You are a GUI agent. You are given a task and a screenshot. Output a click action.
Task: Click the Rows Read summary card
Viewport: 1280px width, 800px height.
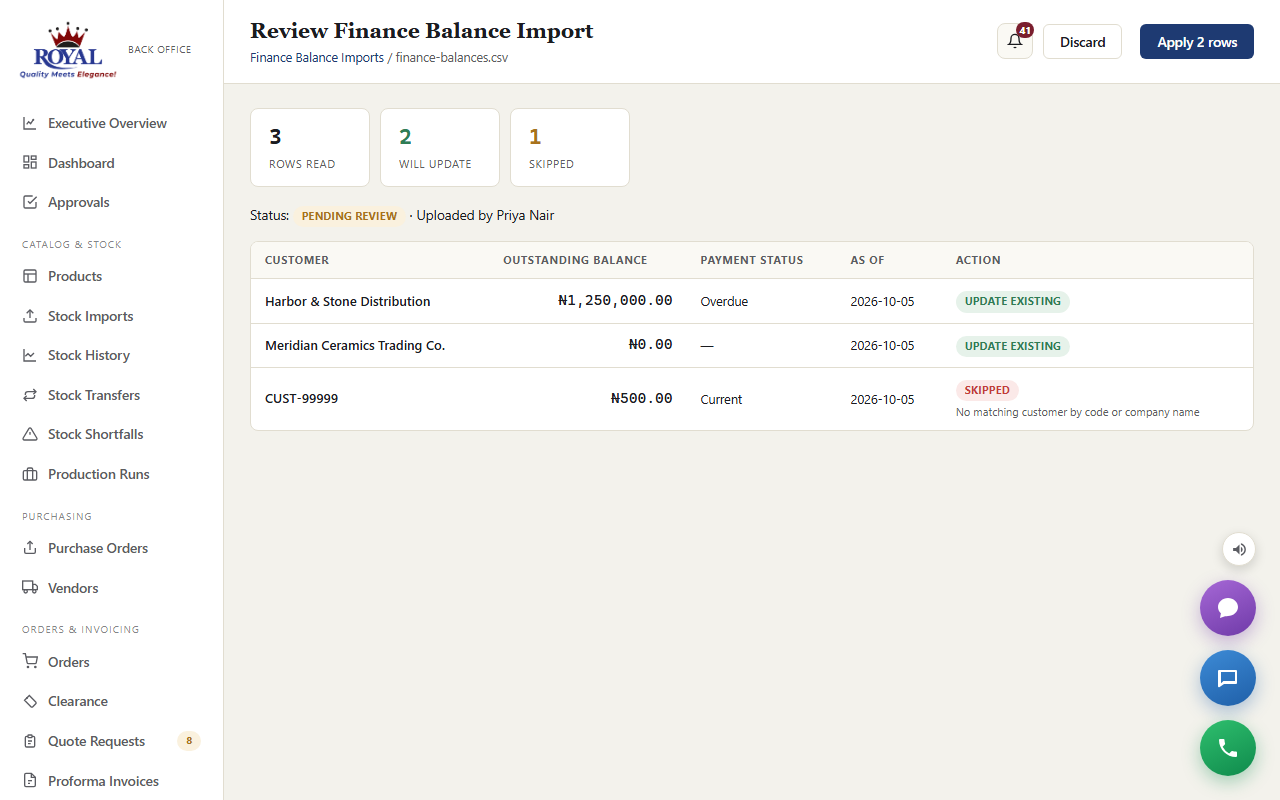310,147
